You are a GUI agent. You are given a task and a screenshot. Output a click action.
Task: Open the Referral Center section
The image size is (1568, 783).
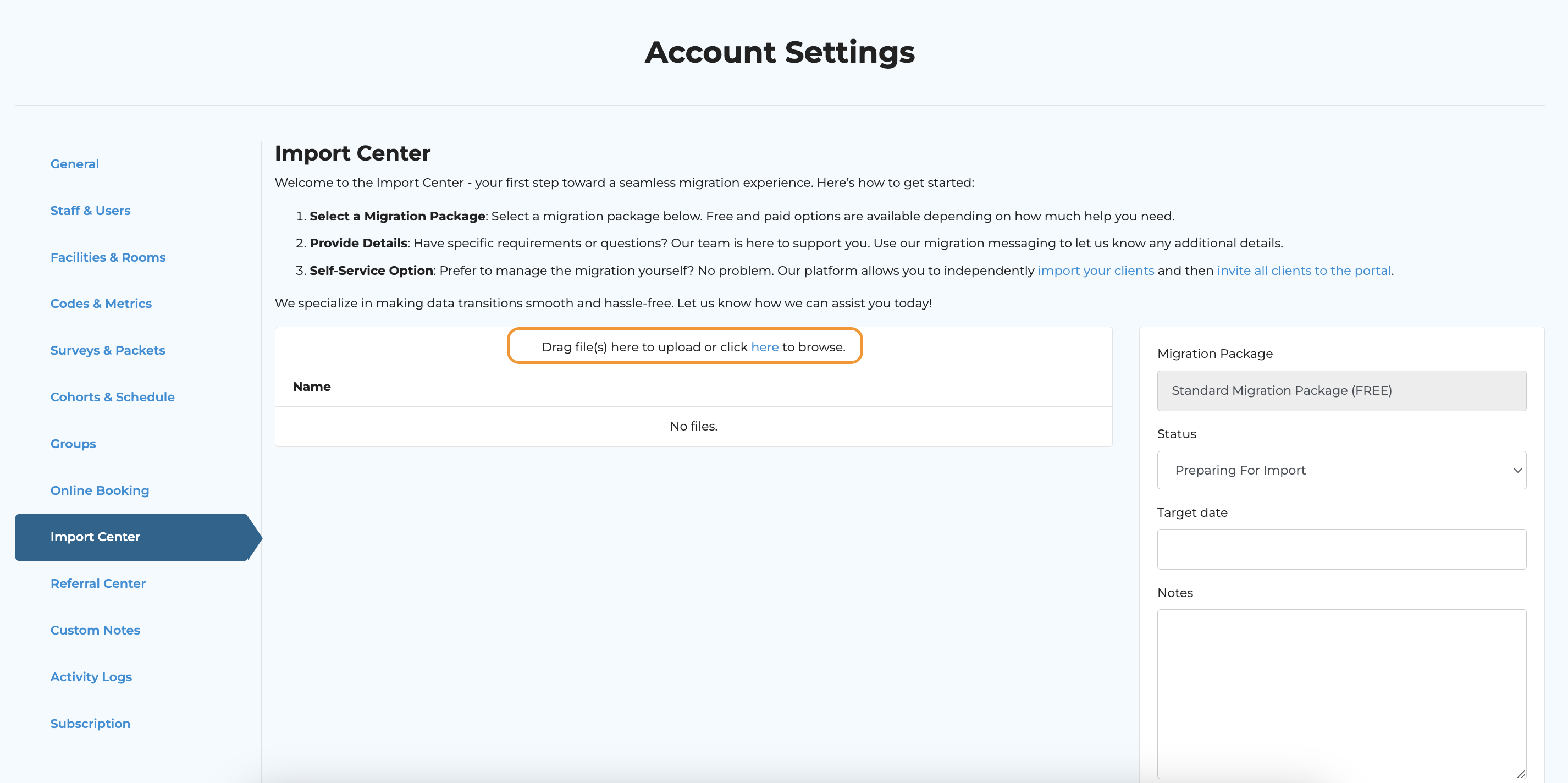click(x=97, y=583)
